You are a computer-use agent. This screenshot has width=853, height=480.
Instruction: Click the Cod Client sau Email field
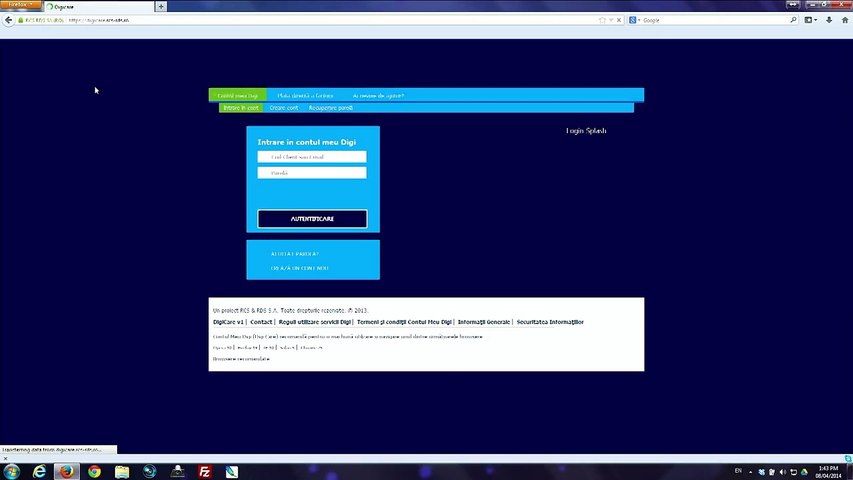tap(312, 157)
